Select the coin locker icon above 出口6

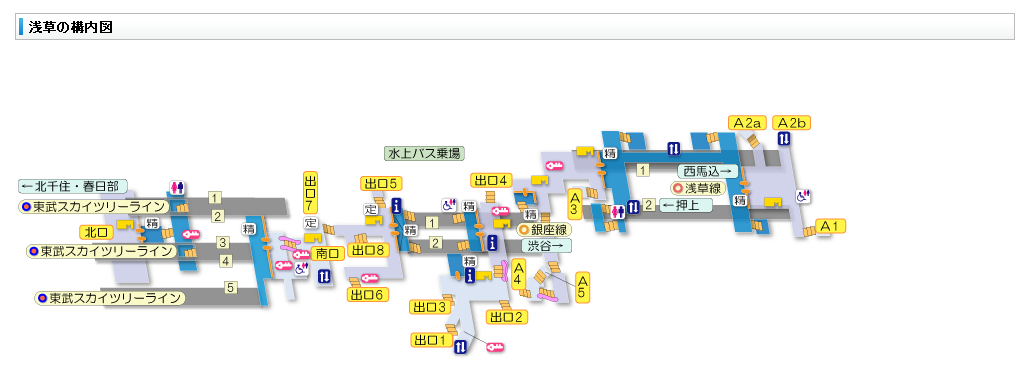(x=370, y=278)
